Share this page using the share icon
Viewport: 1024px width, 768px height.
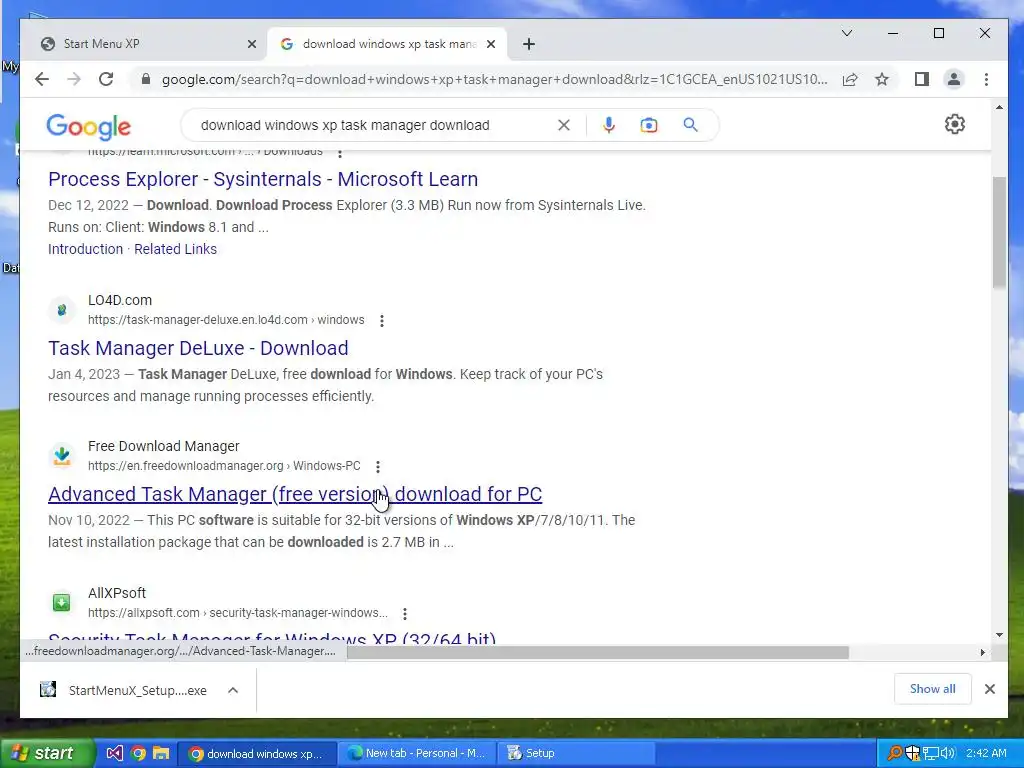[x=850, y=80]
